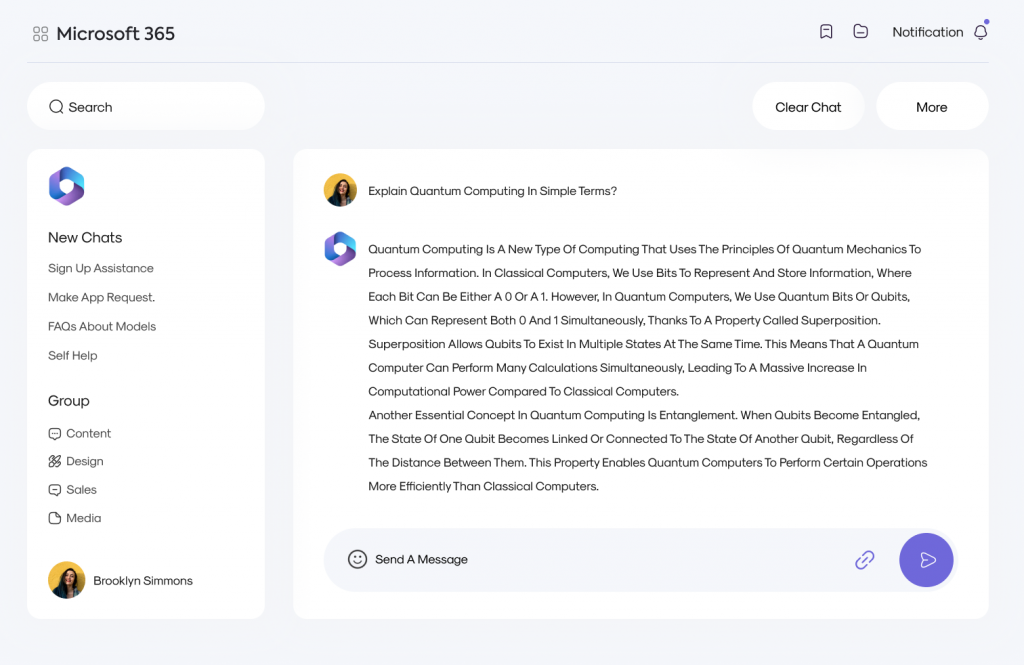Open the app grid icon beside Microsoft 365
The image size is (1024, 665).
(x=40, y=33)
